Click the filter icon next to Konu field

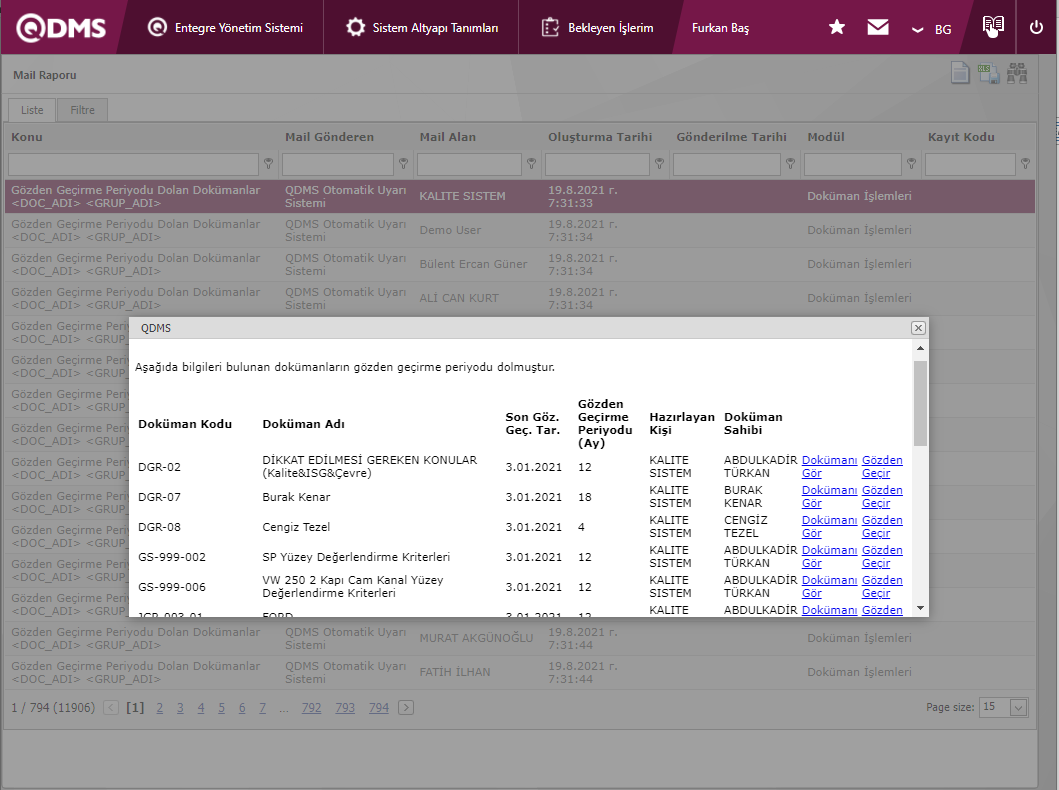point(268,164)
